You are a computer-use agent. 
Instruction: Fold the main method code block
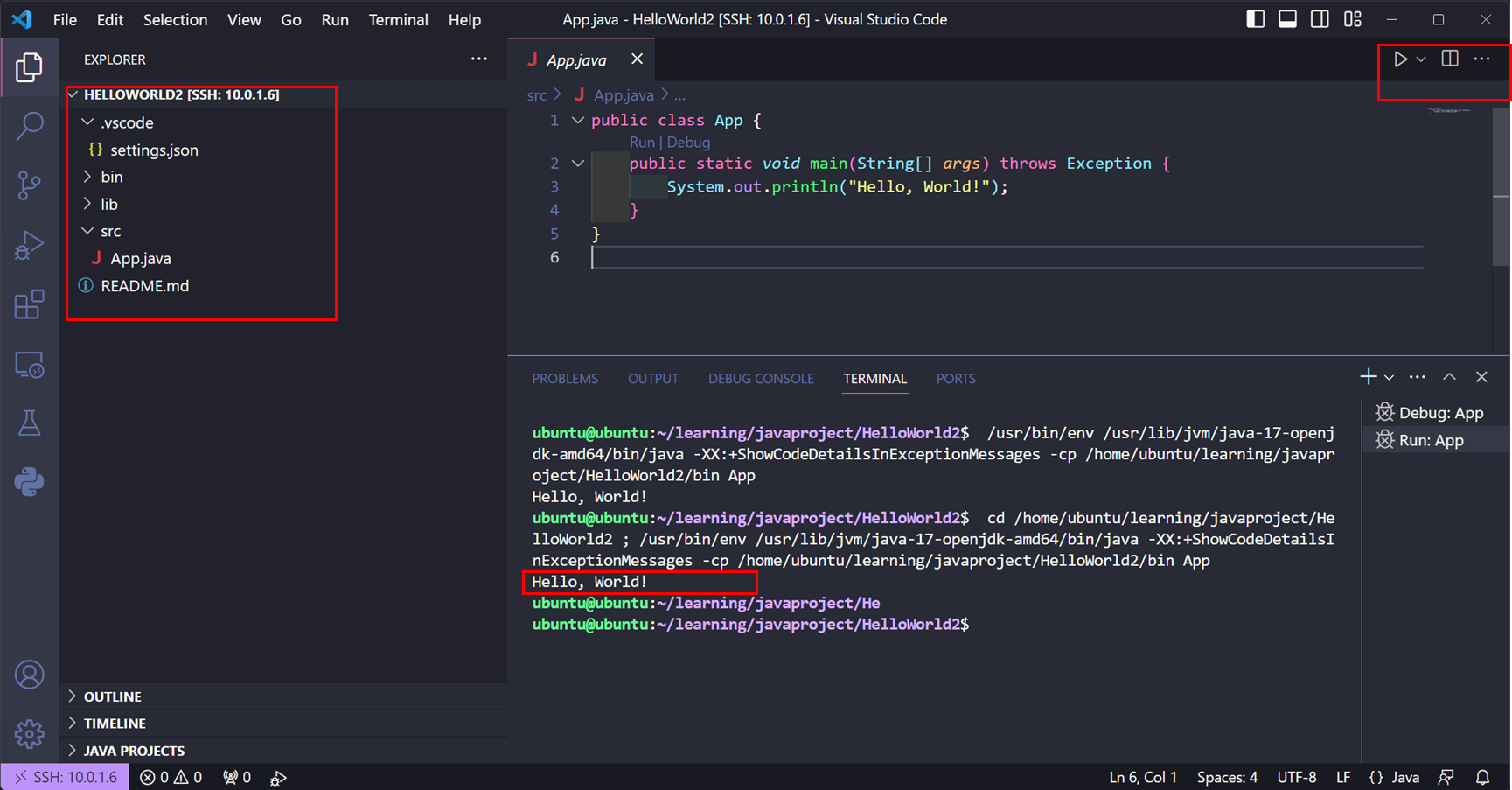tap(578, 163)
